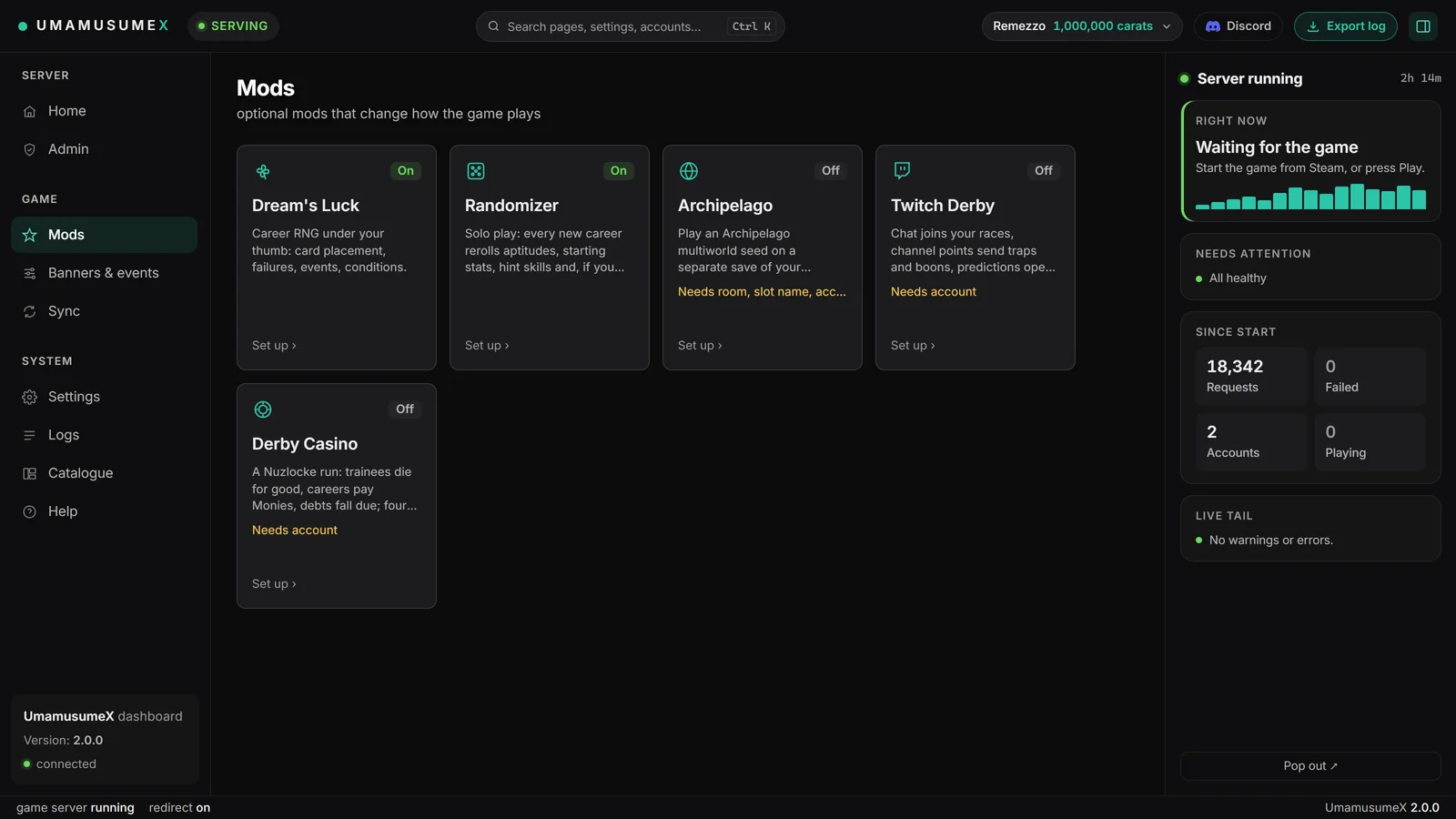Click the Sync arrows icon
The height and width of the screenshot is (819, 1456).
(29, 311)
